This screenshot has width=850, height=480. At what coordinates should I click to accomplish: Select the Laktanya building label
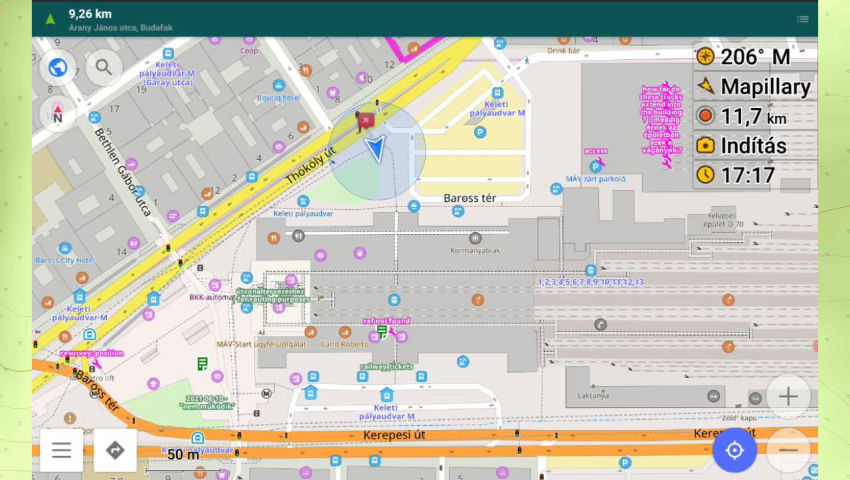click(593, 396)
